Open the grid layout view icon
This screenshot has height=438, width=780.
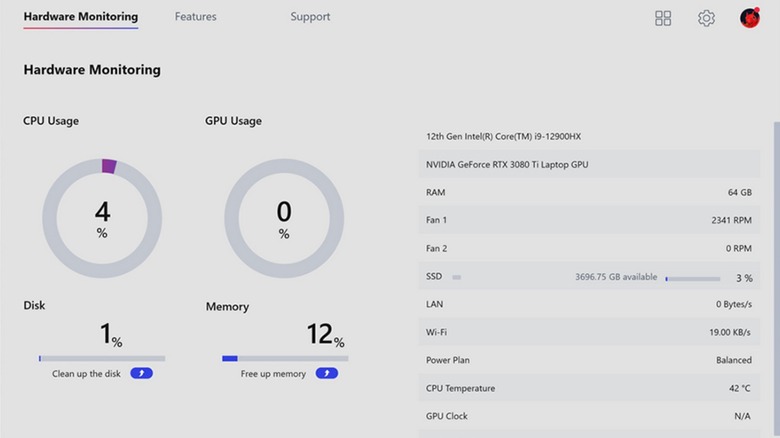point(663,18)
